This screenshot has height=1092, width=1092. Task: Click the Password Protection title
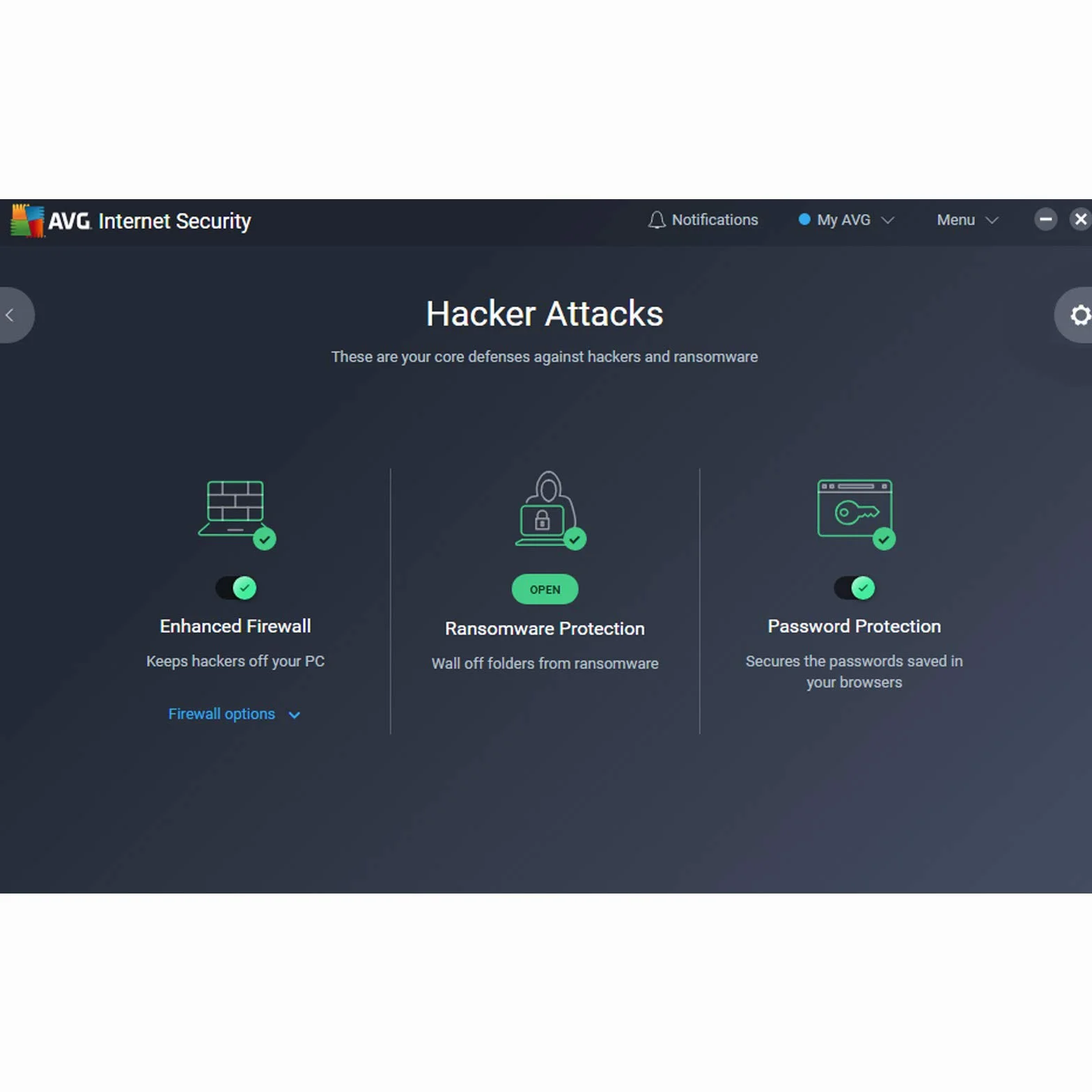coord(855,626)
